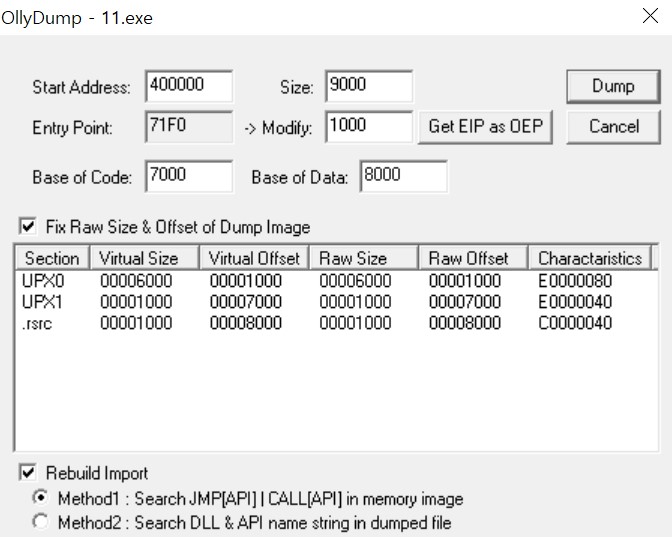Click the Section column header
The image size is (672, 537).
pos(52,258)
